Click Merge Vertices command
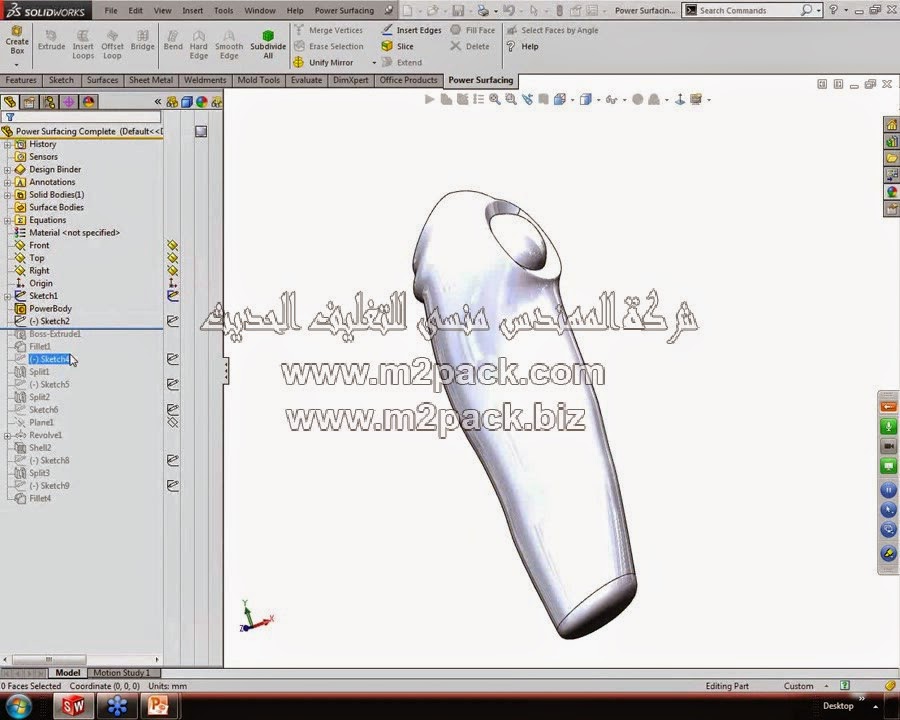The width and height of the screenshot is (900, 720). (329, 30)
